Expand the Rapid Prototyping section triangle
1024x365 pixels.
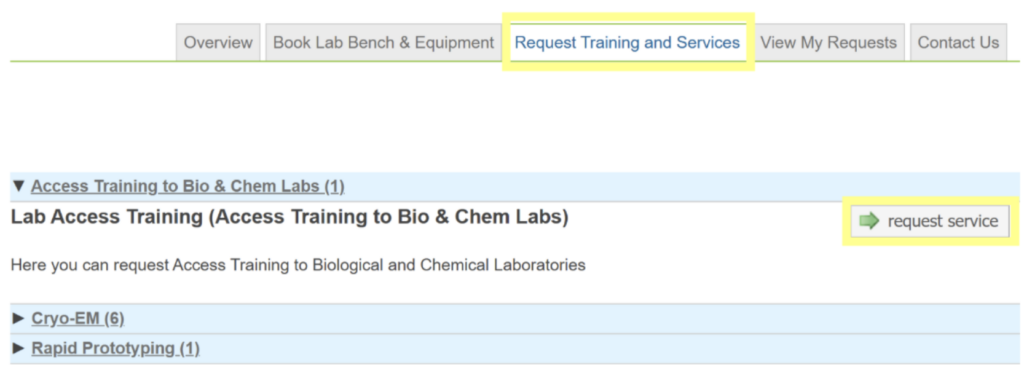tap(19, 348)
